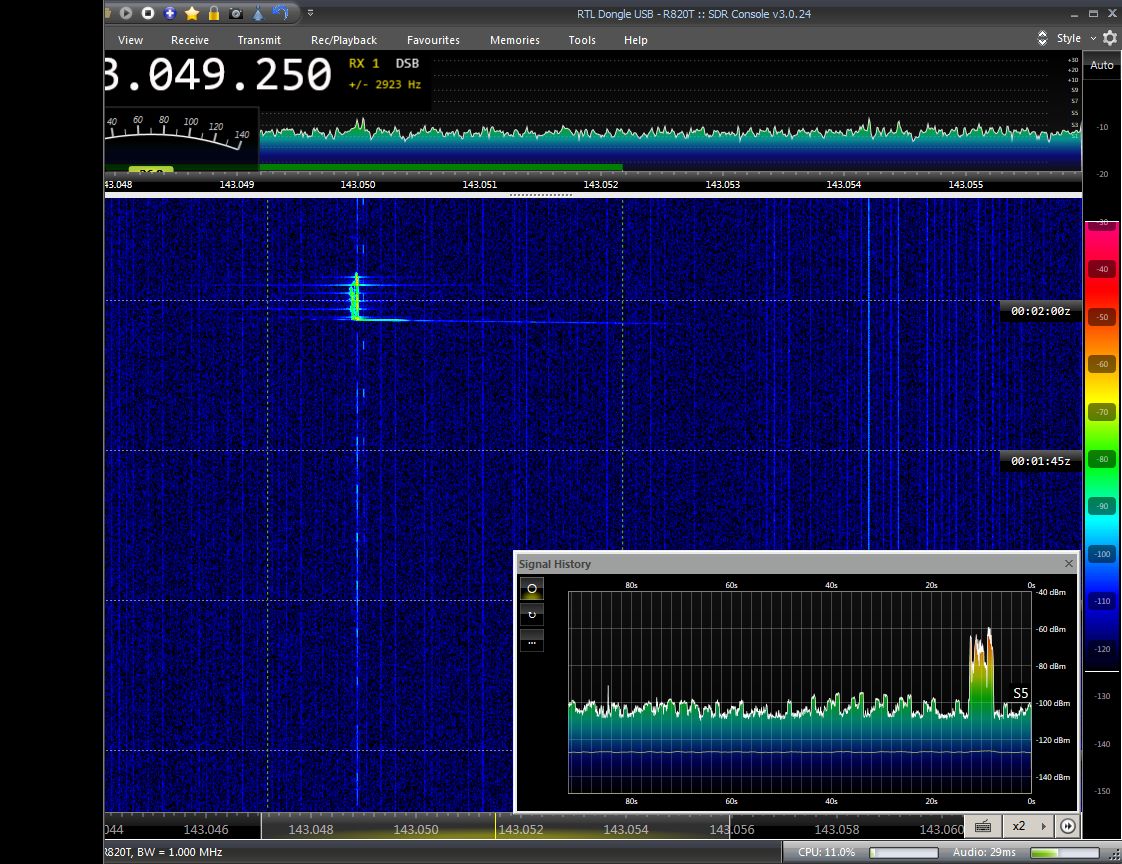Viewport: 1122px width, 864px height.
Task: Click the Signal History reset refresh icon
Action: (532, 615)
